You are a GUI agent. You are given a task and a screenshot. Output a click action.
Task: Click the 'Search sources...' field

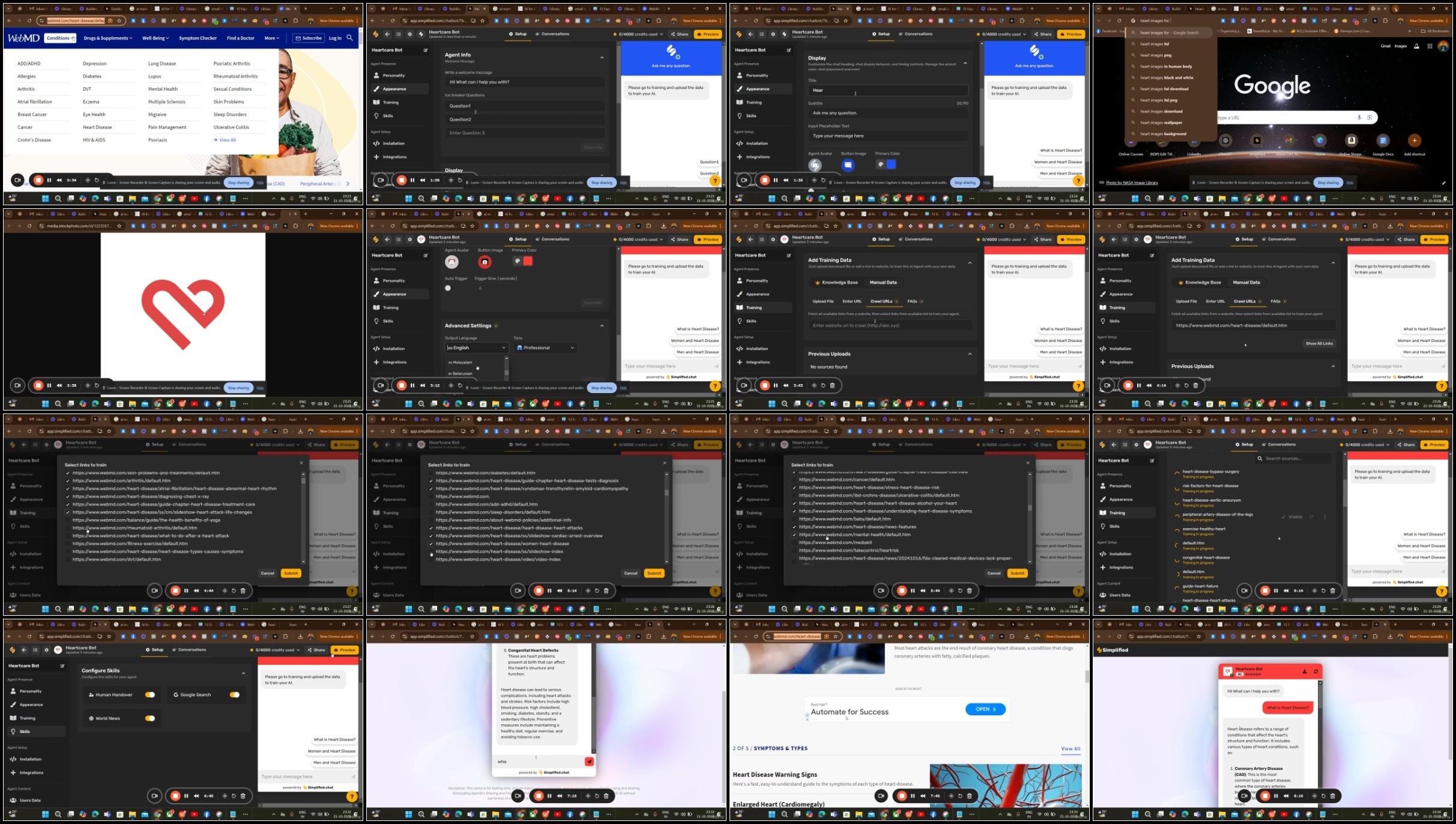tap(1294, 459)
